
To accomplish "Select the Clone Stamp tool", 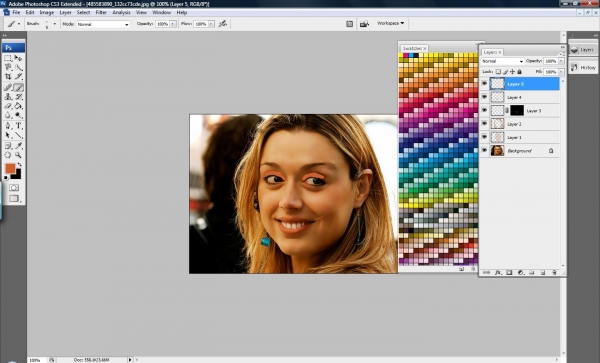I will point(8,97).
